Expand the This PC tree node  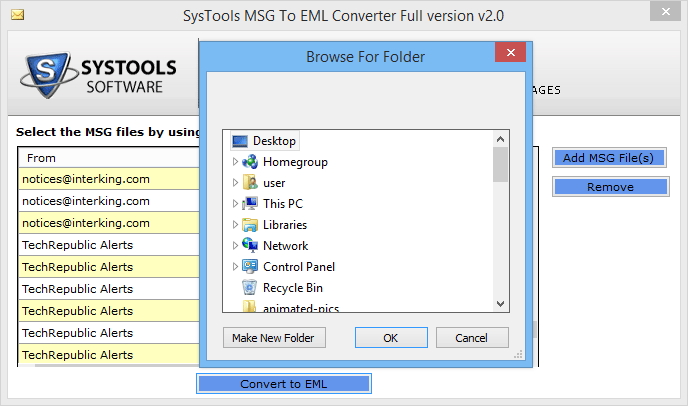click(x=235, y=204)
